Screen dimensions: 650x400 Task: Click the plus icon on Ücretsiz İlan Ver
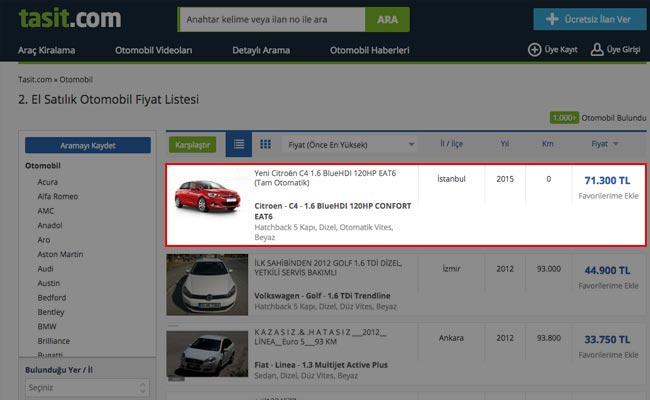pos(549,19)
